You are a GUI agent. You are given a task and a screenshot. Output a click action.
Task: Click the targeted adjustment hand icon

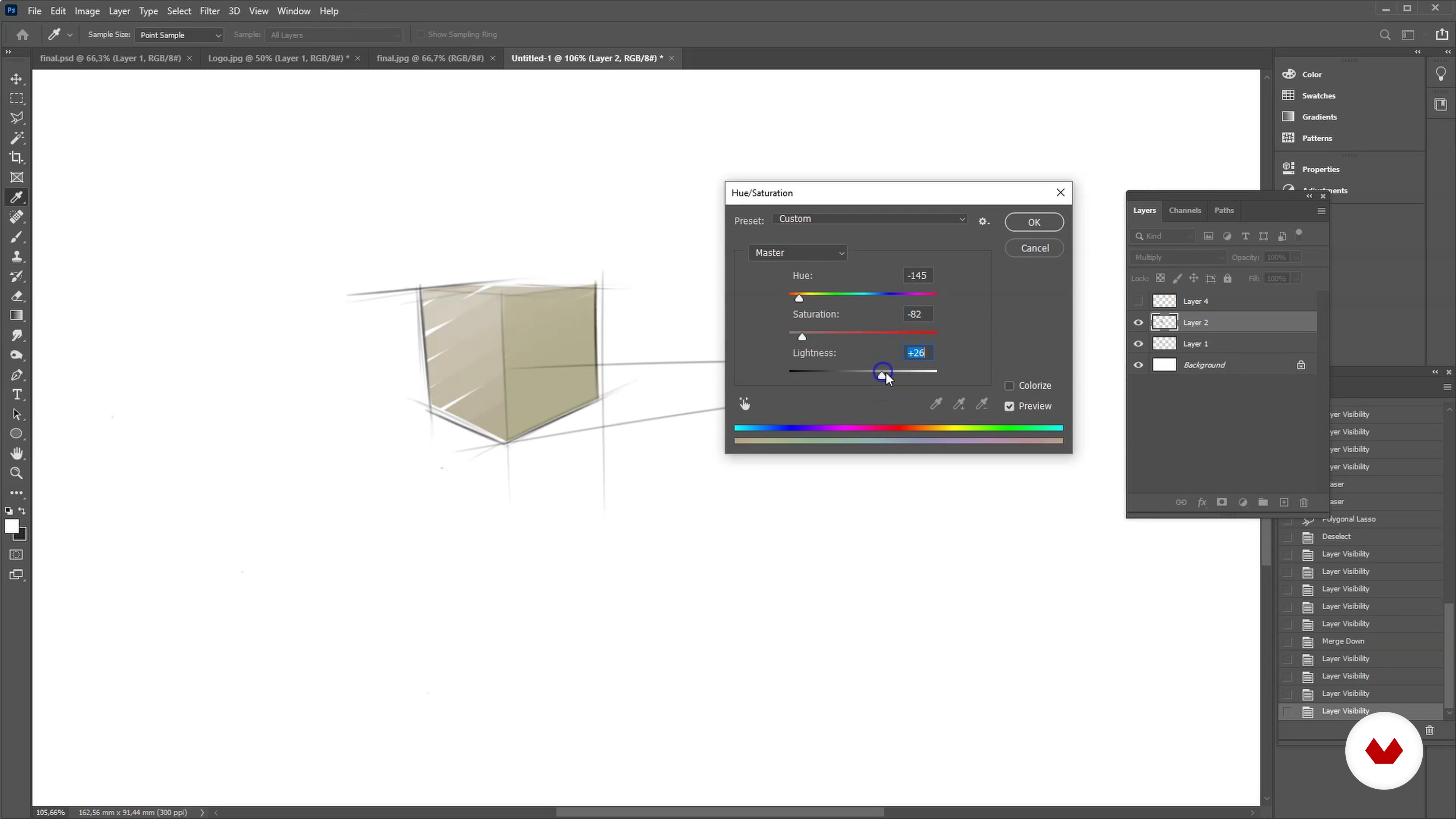pyautogui.click(x=744, y=403)
